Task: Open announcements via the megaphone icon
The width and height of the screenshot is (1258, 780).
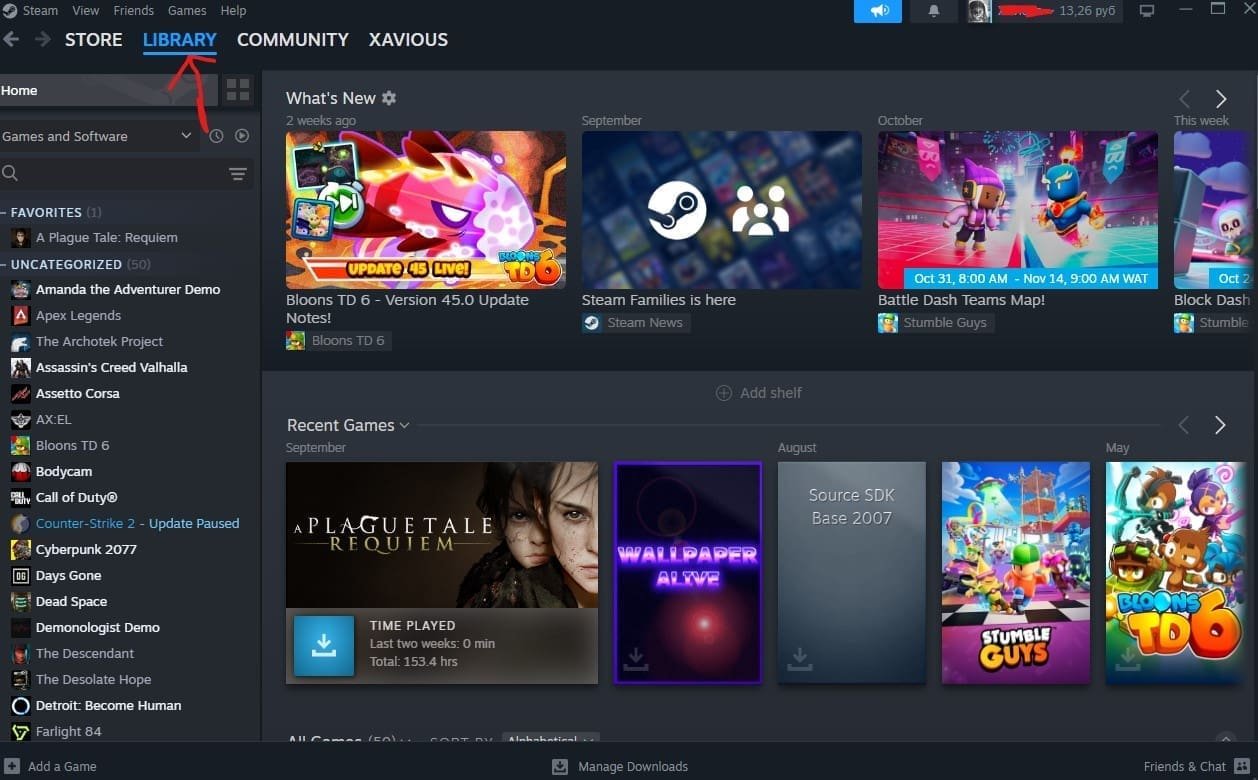Action: [878, 11]
